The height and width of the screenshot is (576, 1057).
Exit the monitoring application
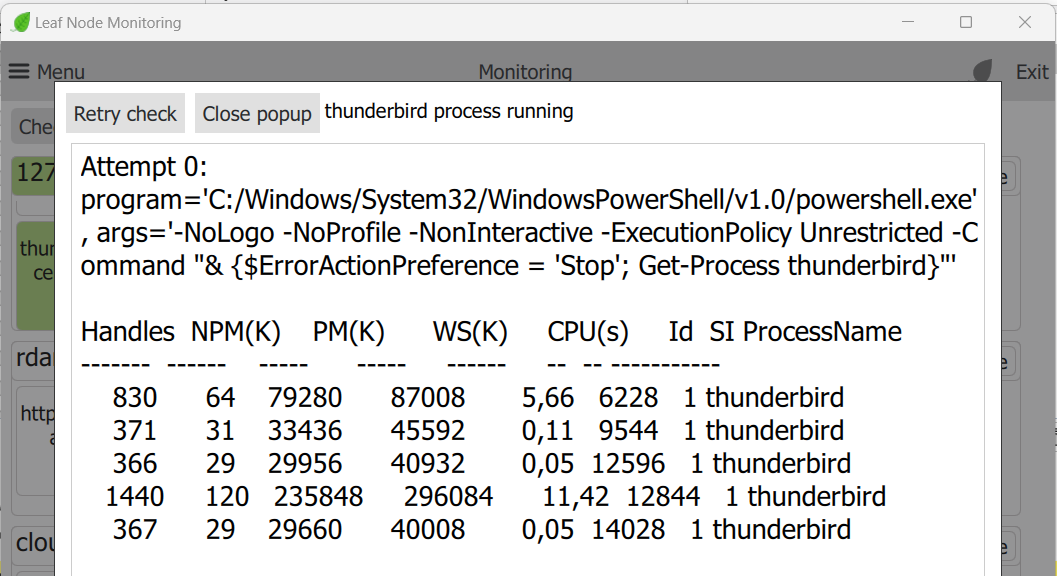(1032, 72)
